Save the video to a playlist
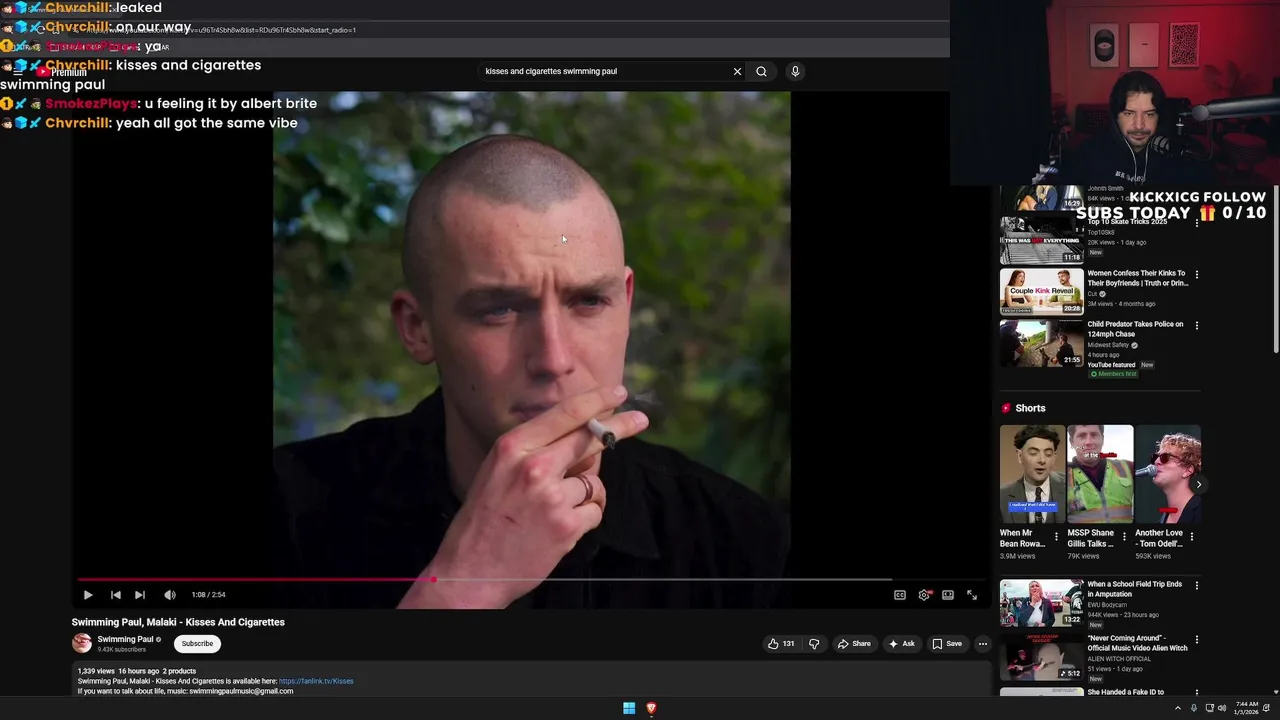The width and height of the screenshot is (1280, 720). (x=947, y=644)
